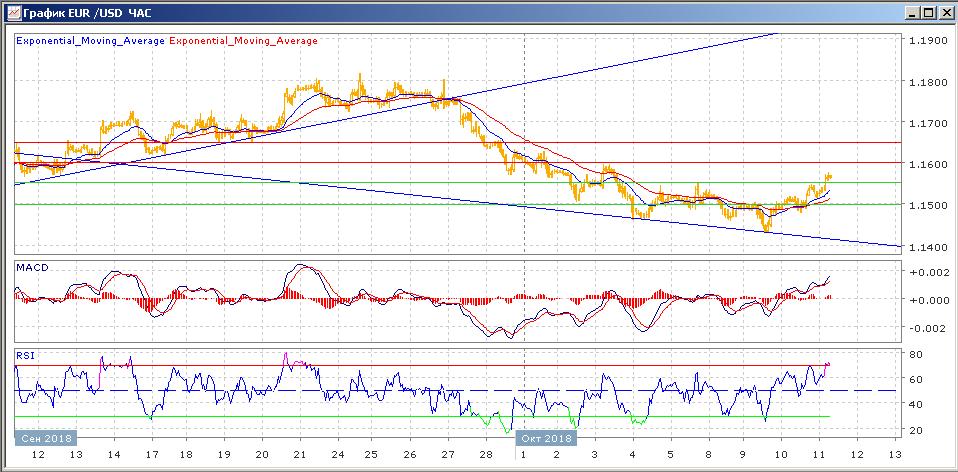The width and height of the screenshot is (958, 472).
Task: Click the +0.002 MACD scale value
Action: (925, 272)
